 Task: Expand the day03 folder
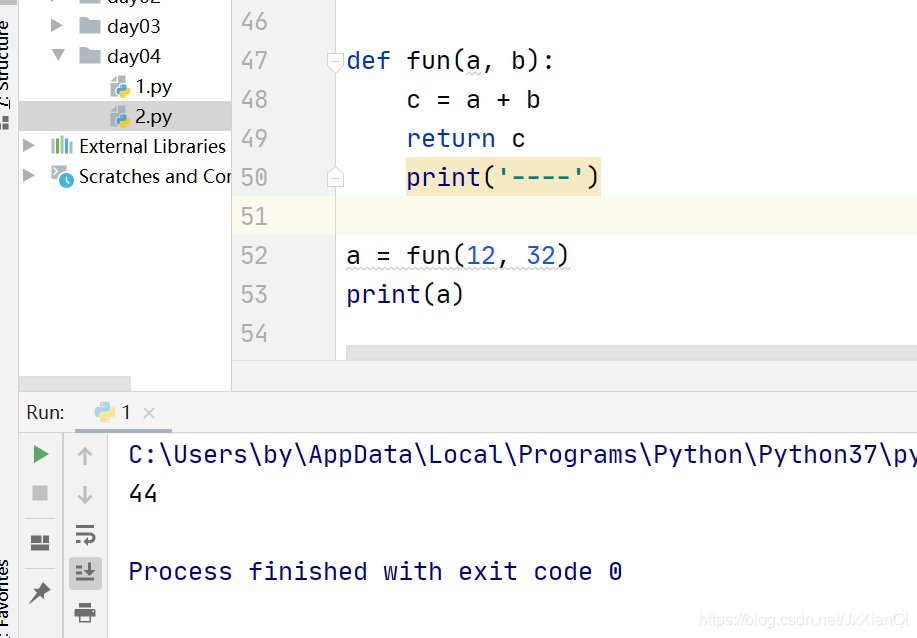pyautogui.click(x=57, y=25)
